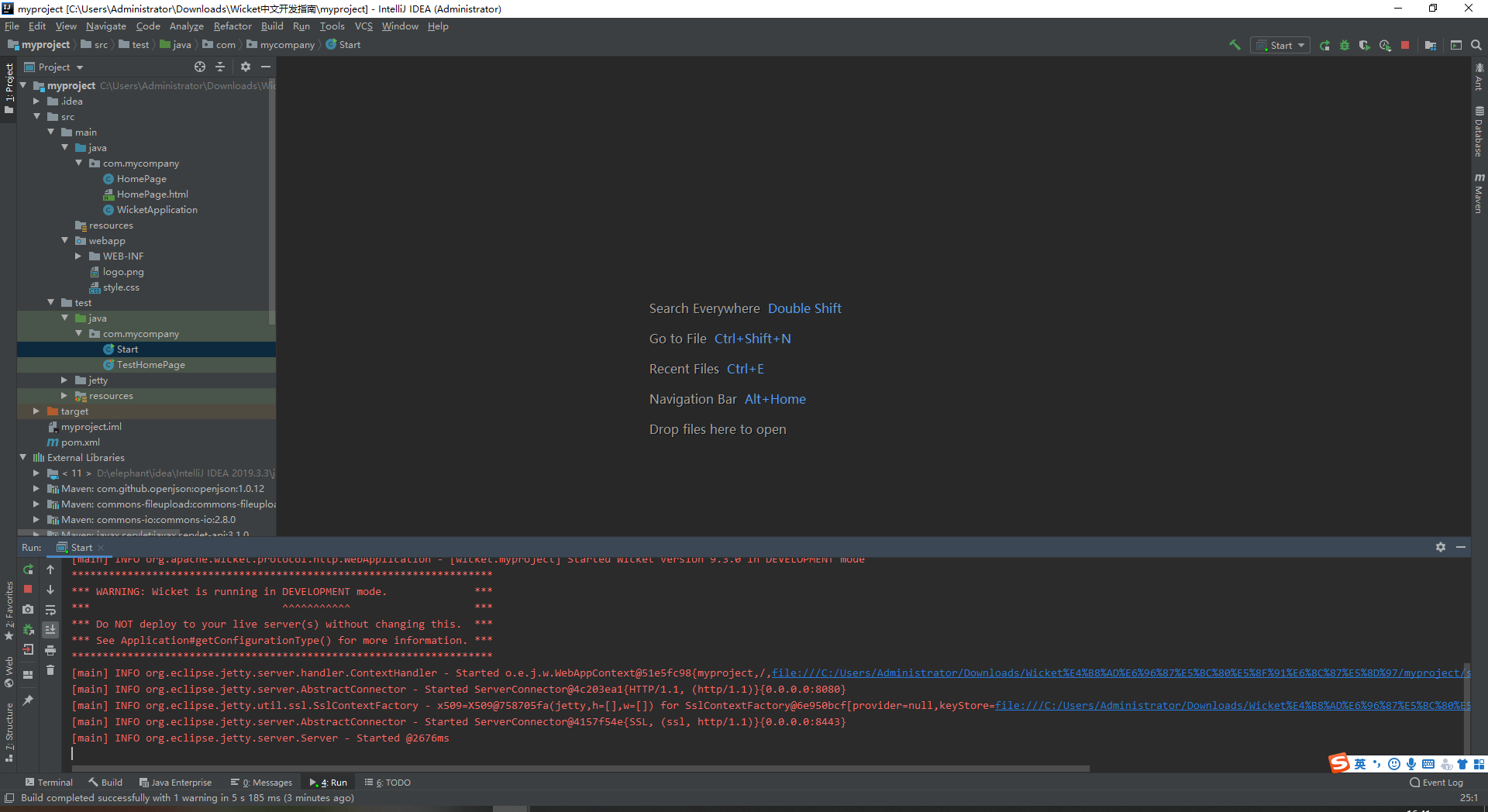Click the Up the Stack Trace arrow
Viewport: 1488px width, 812px height.
(50, 569)
